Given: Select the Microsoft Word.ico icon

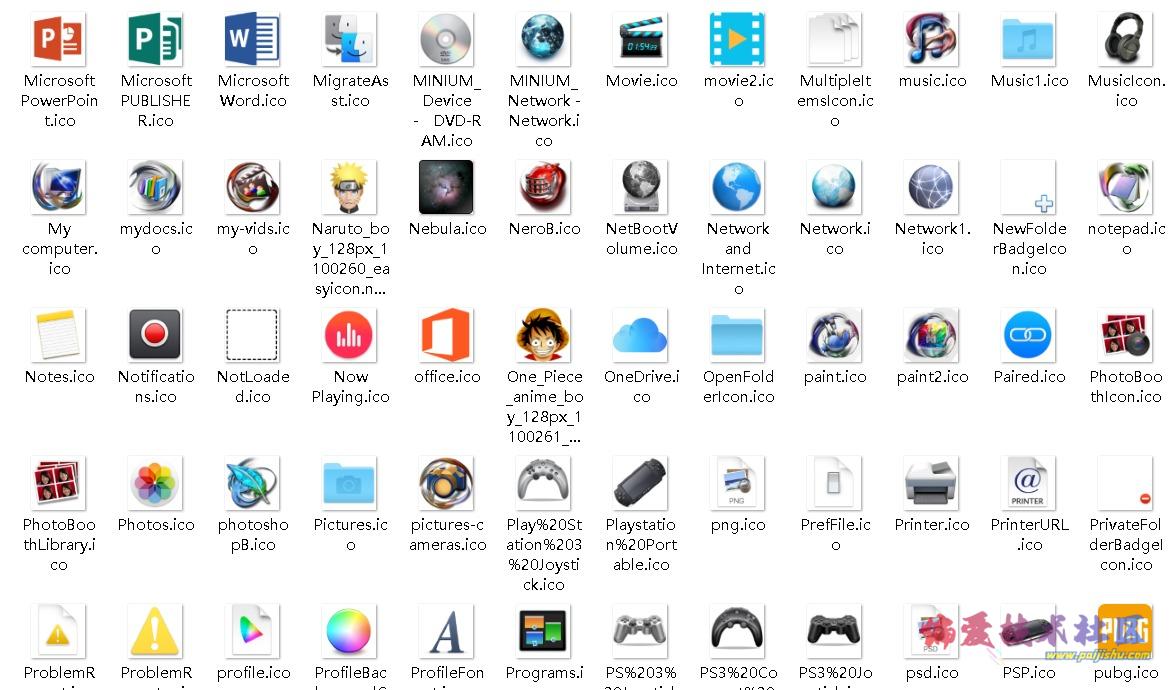Looking at the screenshot, I should pos(252,38).
